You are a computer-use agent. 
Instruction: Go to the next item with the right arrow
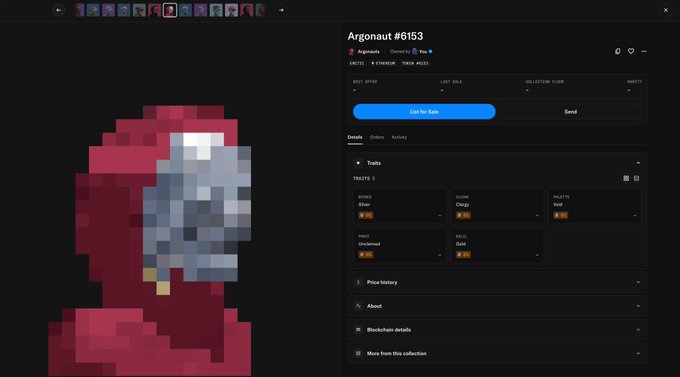281,10
